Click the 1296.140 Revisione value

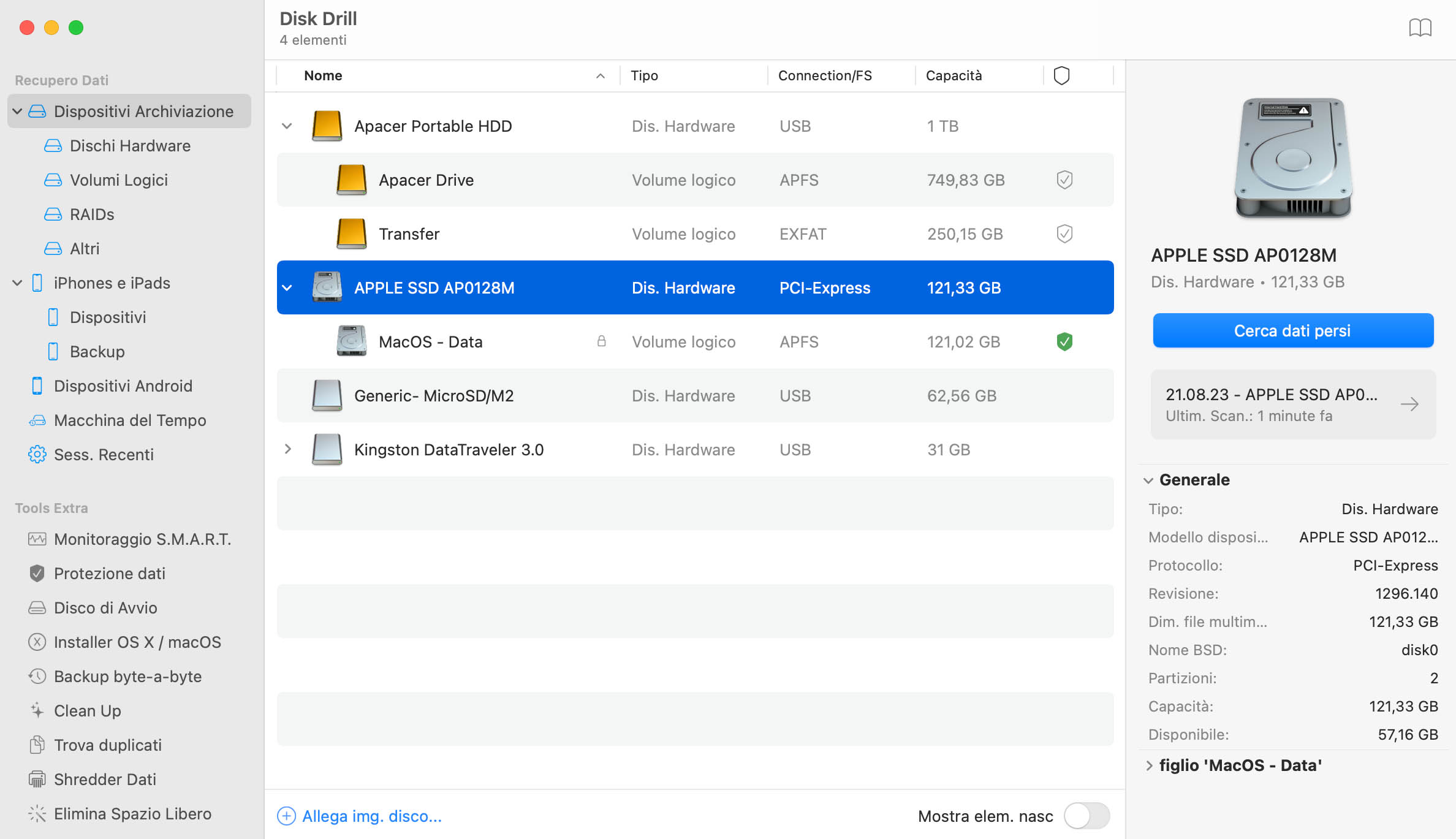point(1406,593)
